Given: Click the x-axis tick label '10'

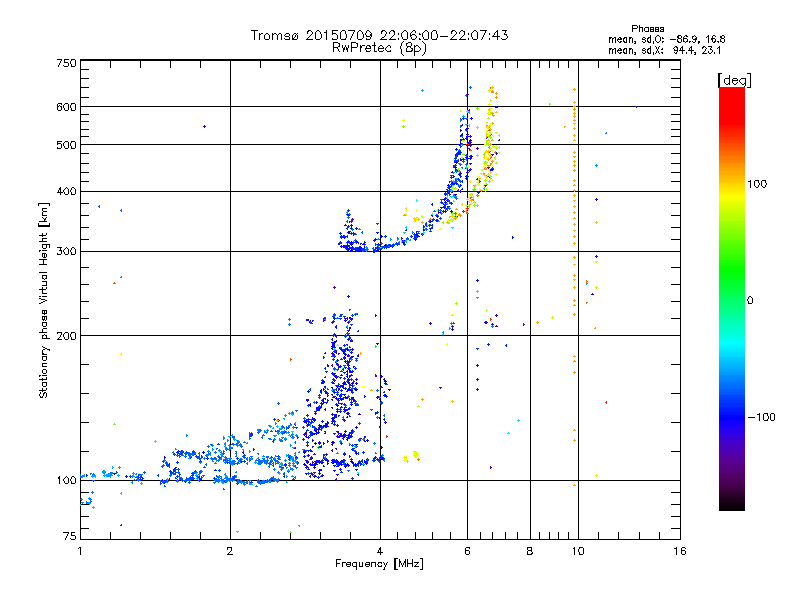Looking at the screenshot, I should [x=578, y=551].
